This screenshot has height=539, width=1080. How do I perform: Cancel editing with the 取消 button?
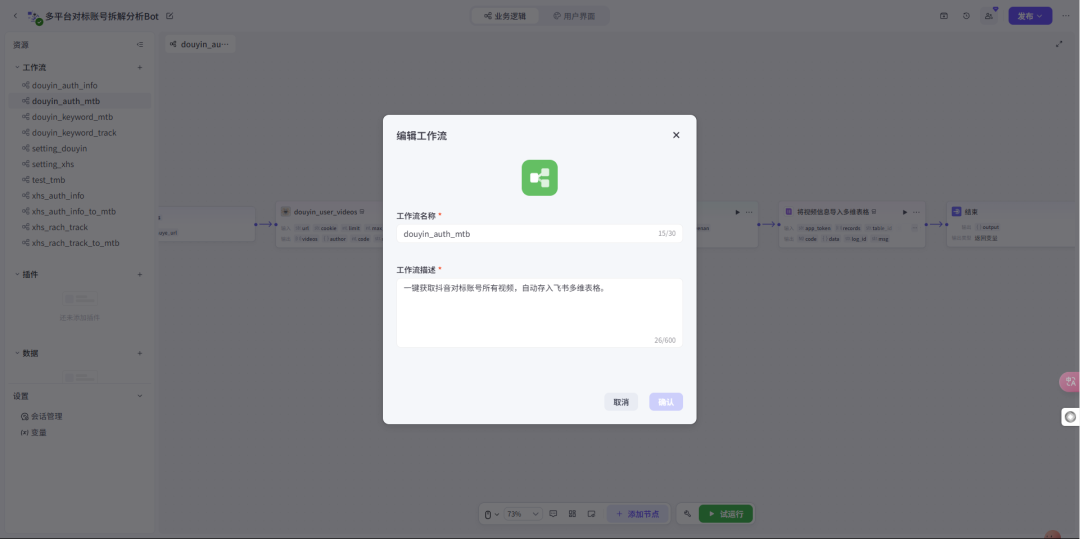point(621,402)
